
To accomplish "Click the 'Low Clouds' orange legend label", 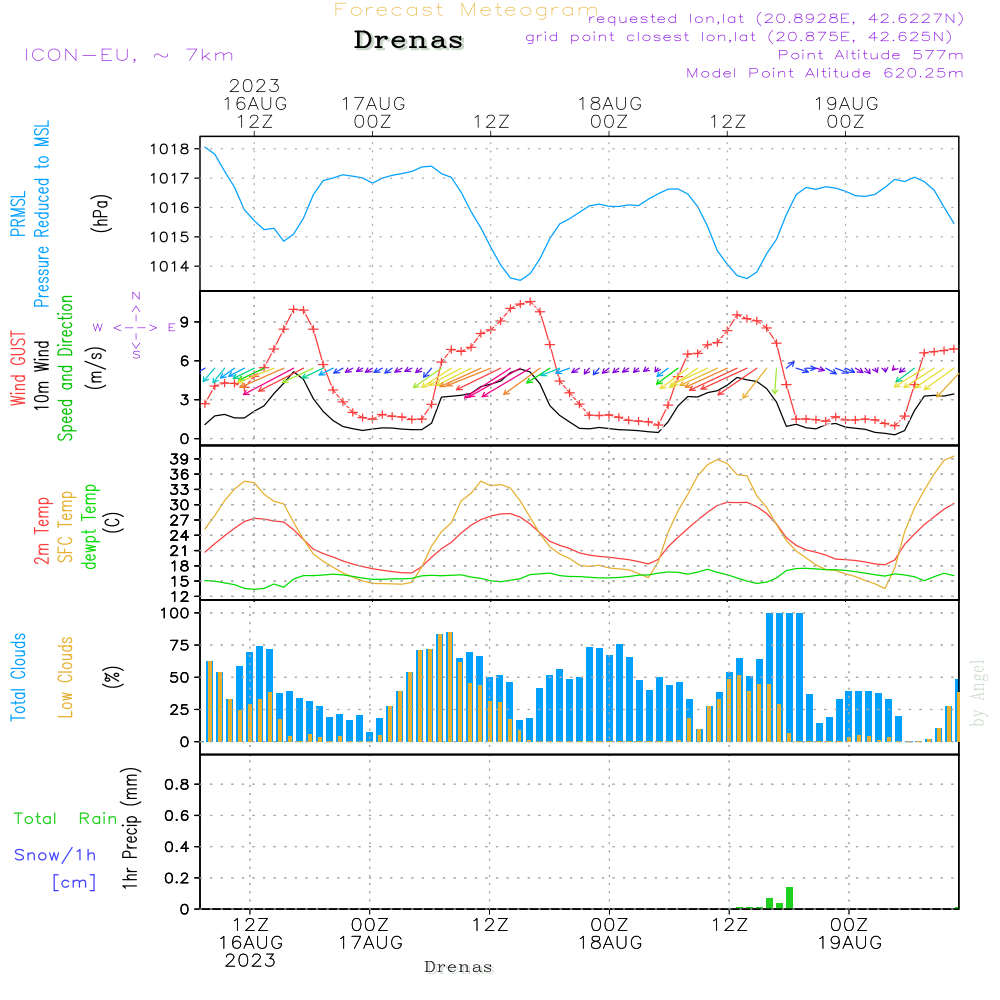I will (x=65, y=677).
